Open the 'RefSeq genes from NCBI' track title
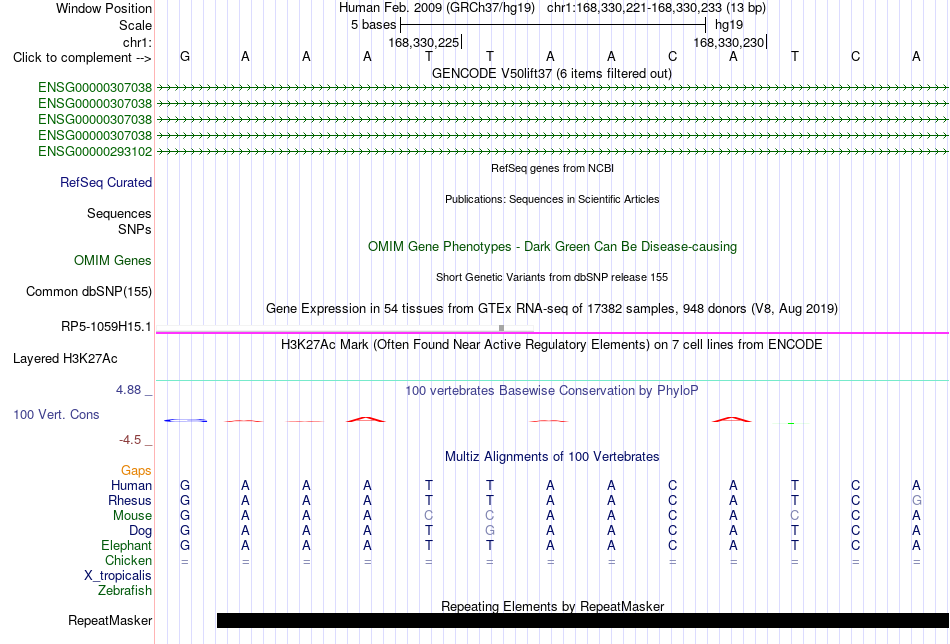The height and width of the screenshot is (644, 950). click(x=553, y=168)
